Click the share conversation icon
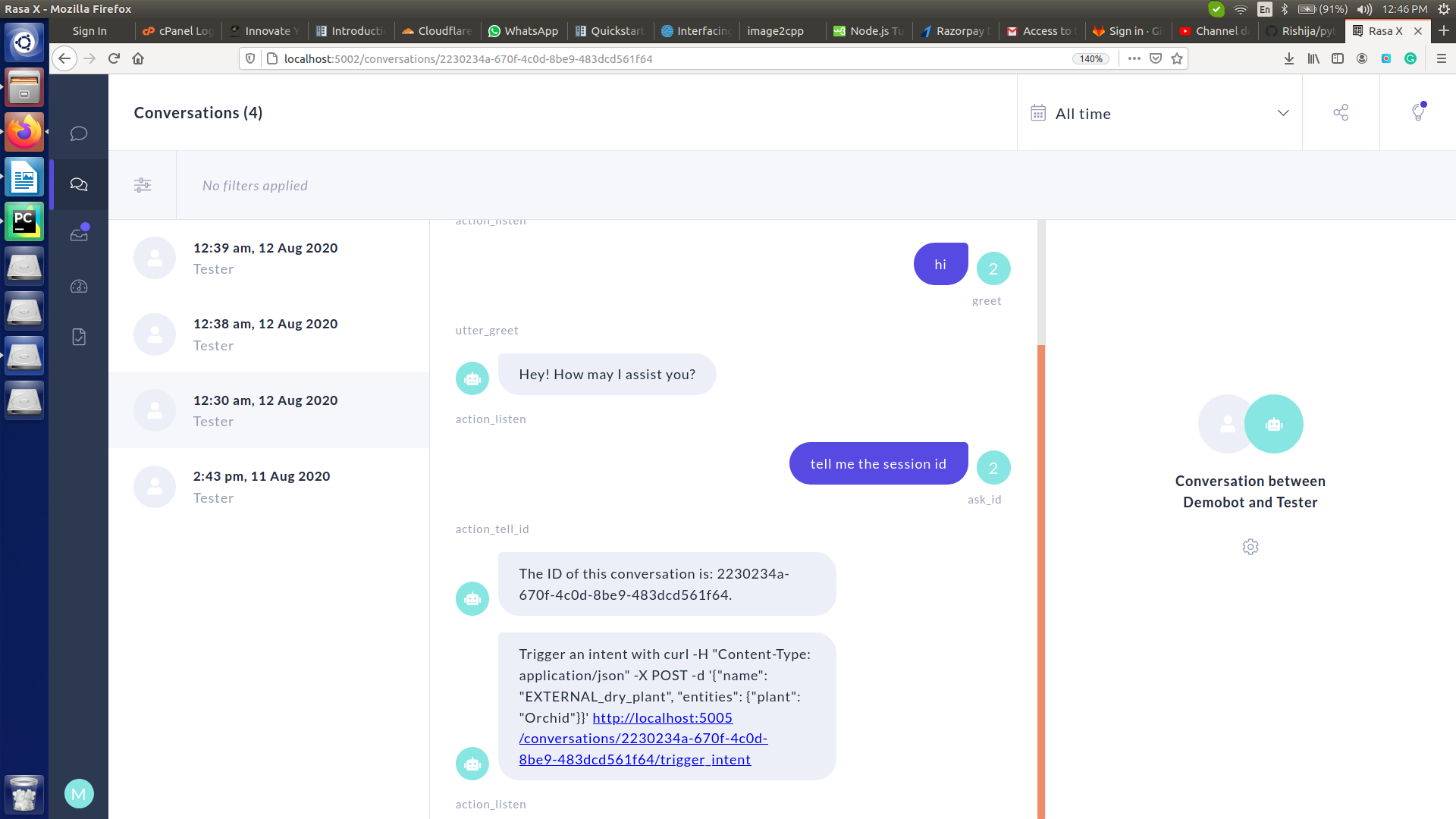Image resolution: width=1456 pixels, height=819 pixels. (x=1341, y=111)
